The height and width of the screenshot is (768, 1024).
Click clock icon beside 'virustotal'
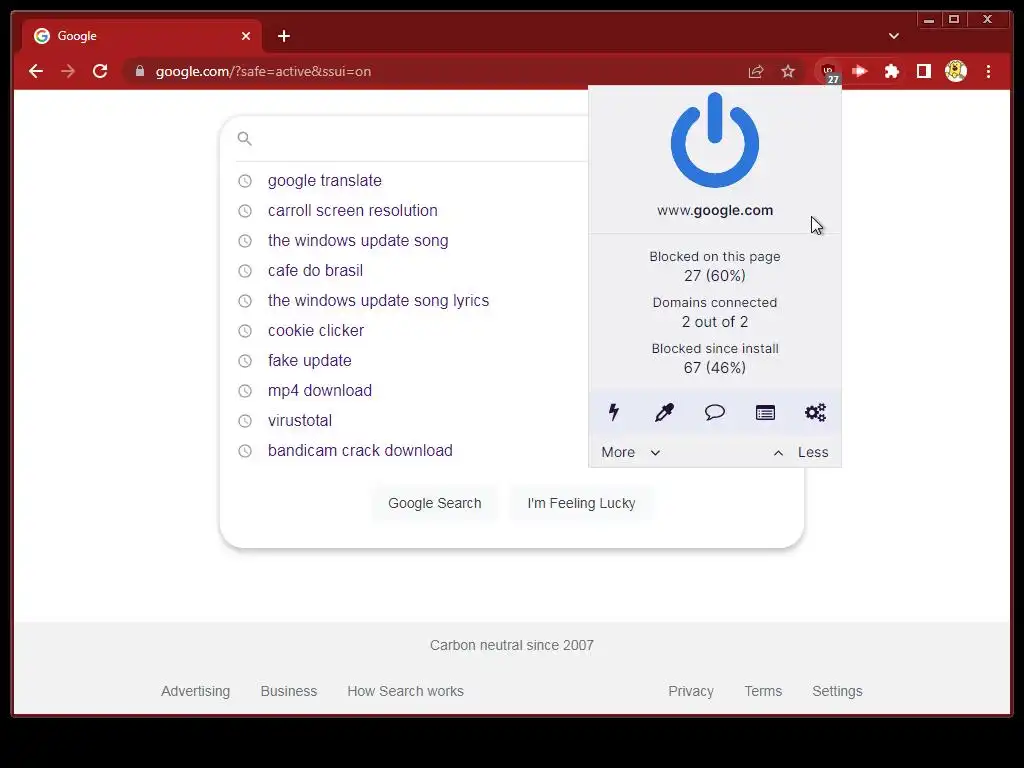244,421
